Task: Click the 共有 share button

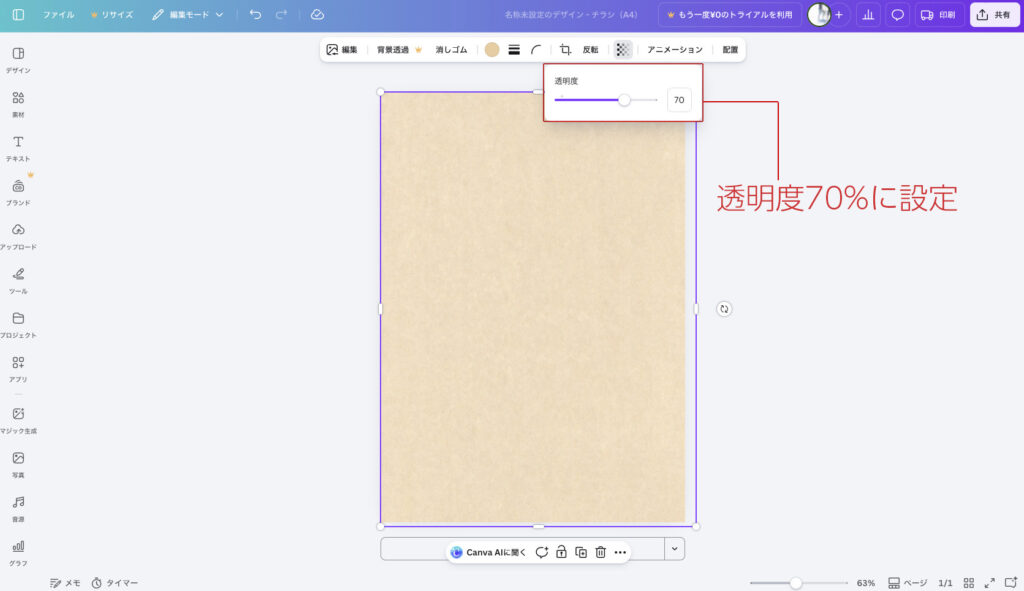Action: [x=993, y=15]
